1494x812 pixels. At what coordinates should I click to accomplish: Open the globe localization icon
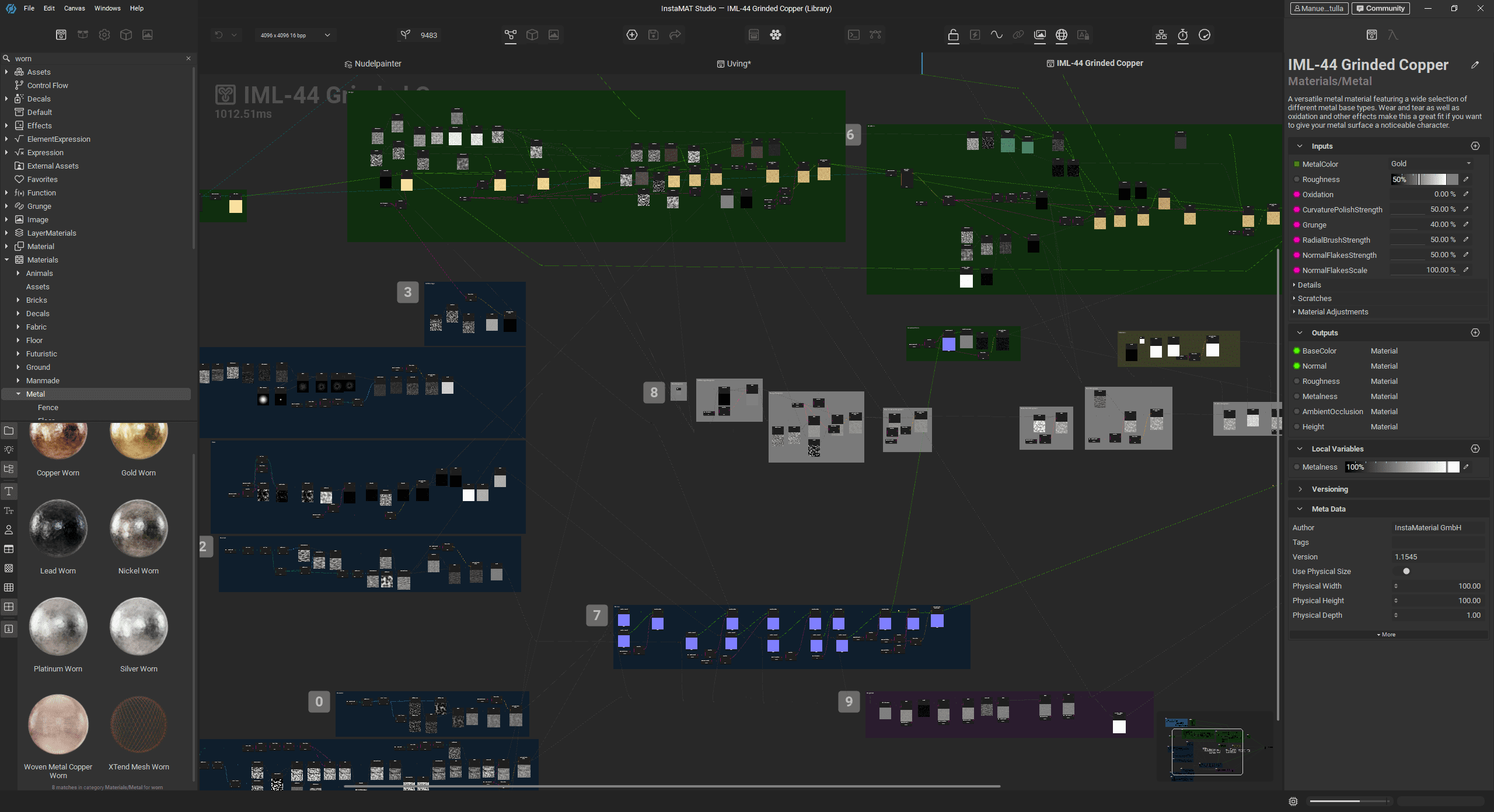1062,35
